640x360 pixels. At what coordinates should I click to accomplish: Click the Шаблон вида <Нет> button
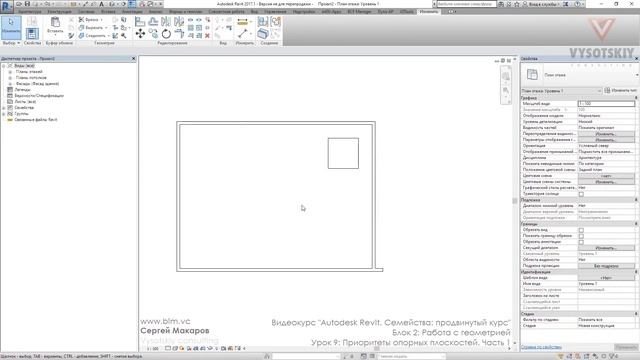coord(606,278)
